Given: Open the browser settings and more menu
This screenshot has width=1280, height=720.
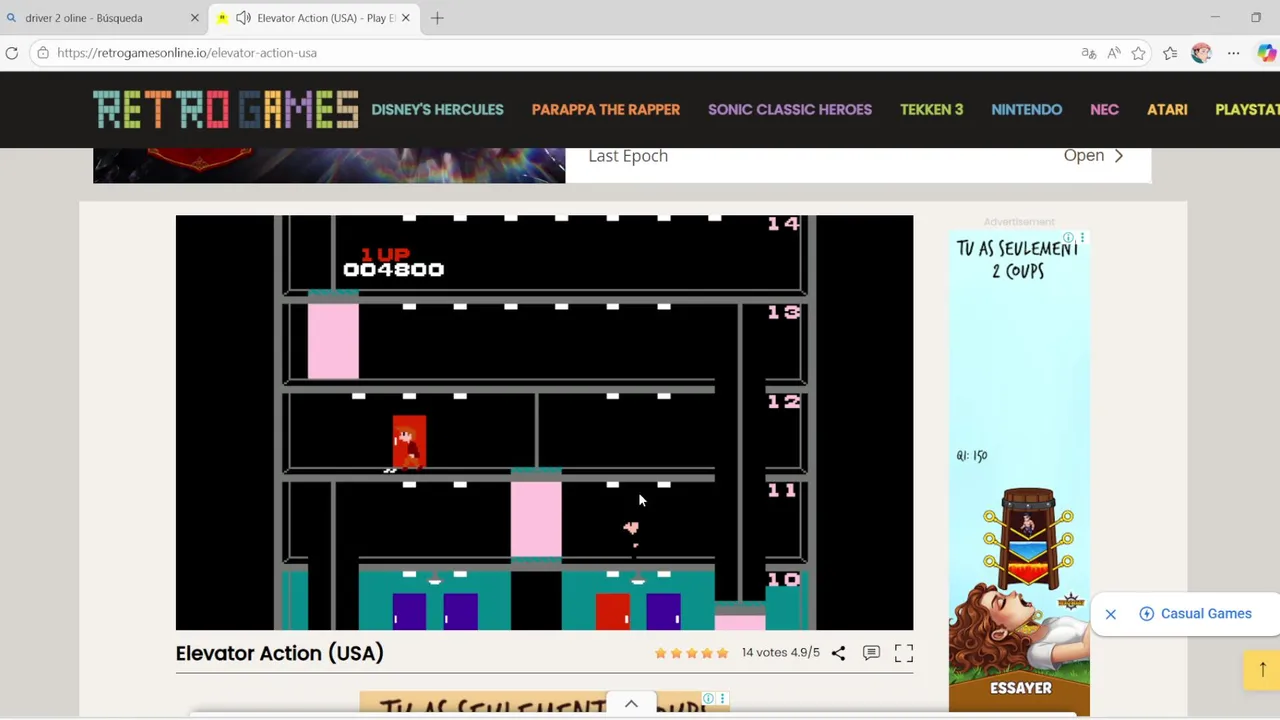Looking at the screenshot, I should (1233, 53).
